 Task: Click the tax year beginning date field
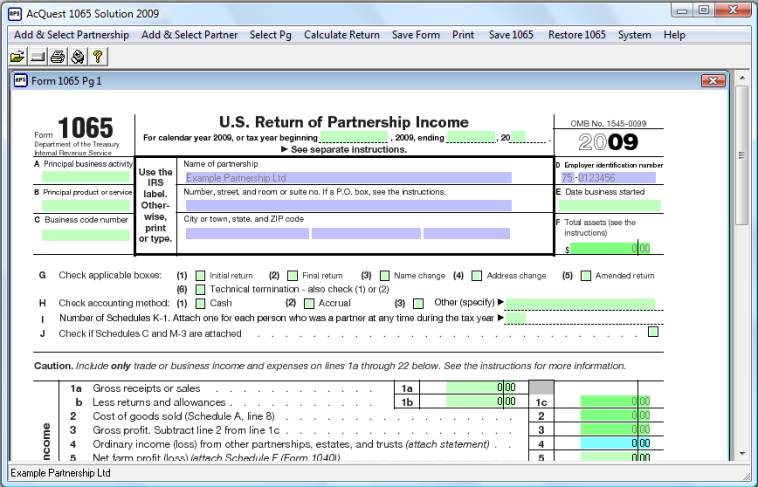(353, 137)
